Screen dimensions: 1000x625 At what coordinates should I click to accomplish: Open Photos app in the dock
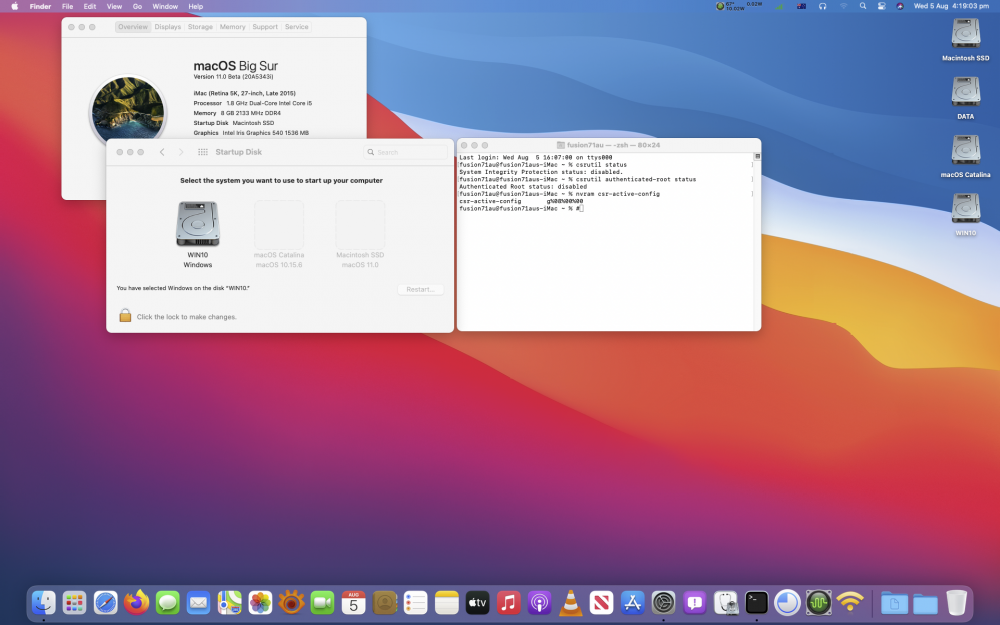coord(260,602)
